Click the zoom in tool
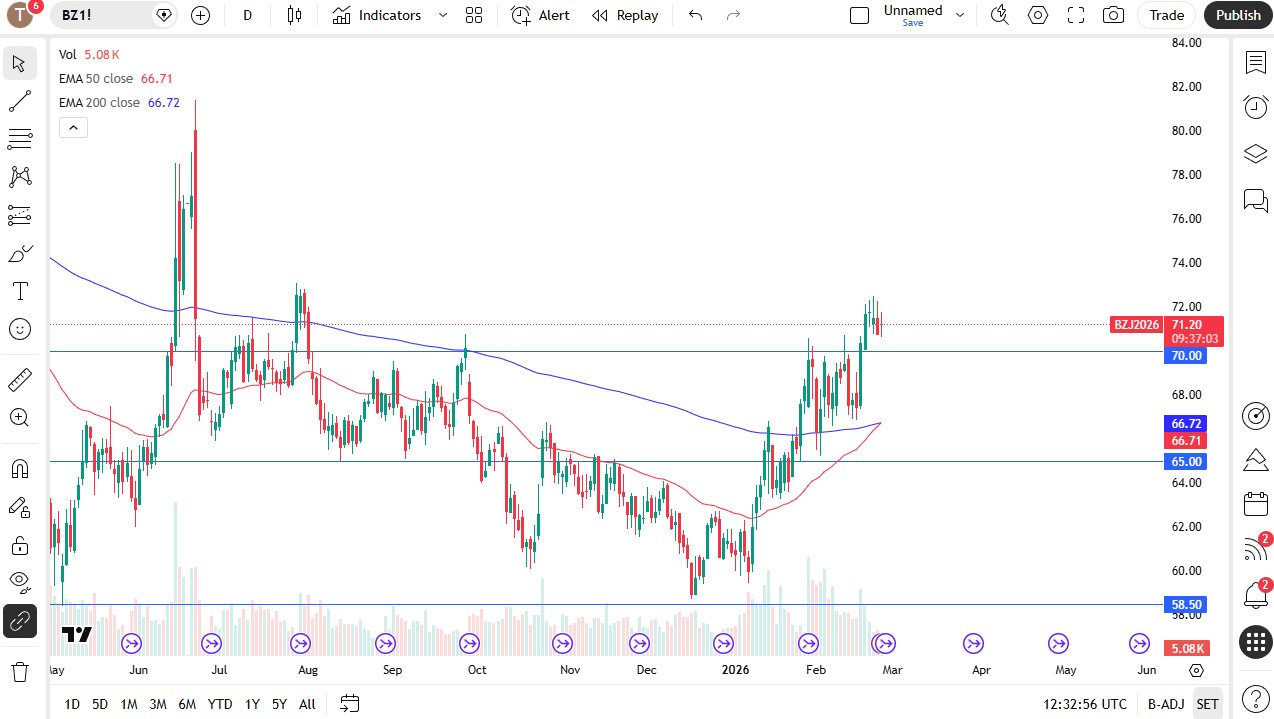Viewport: 1274px width, 719px height. point(19,417)
